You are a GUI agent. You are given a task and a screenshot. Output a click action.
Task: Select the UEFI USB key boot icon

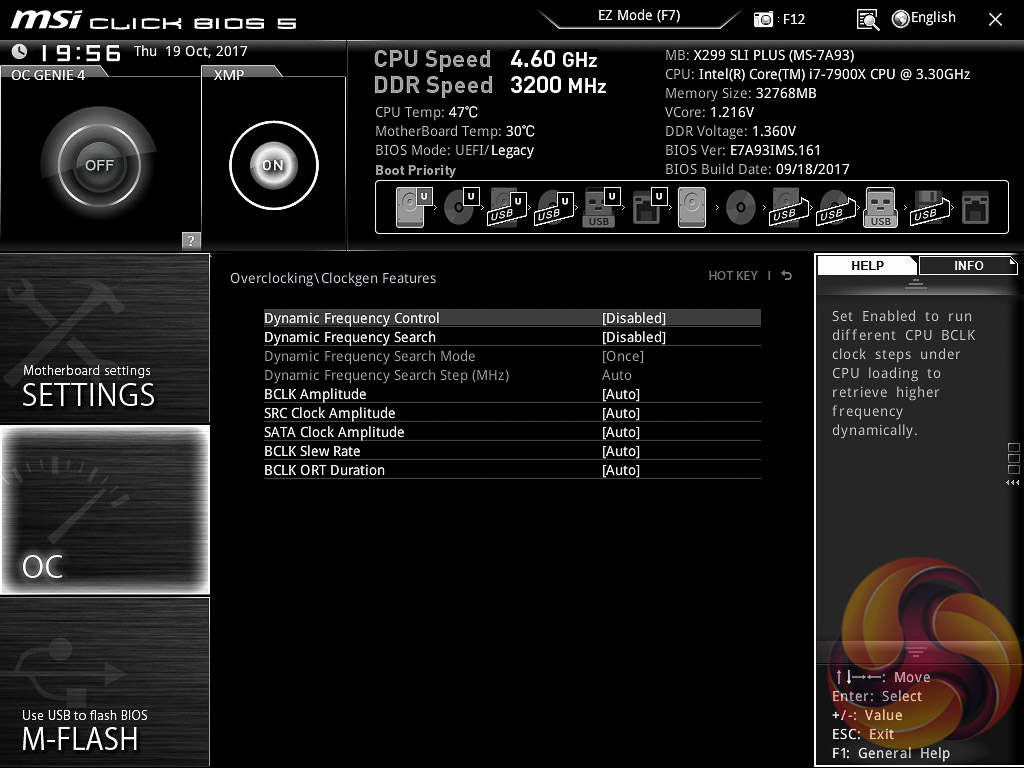[x=601, y=207]
